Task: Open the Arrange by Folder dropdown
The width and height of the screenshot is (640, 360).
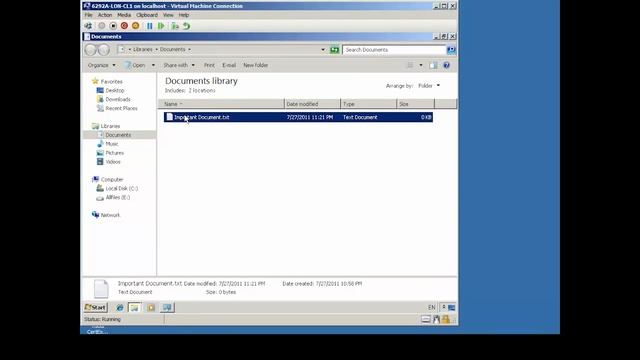Action: point(429,86)
